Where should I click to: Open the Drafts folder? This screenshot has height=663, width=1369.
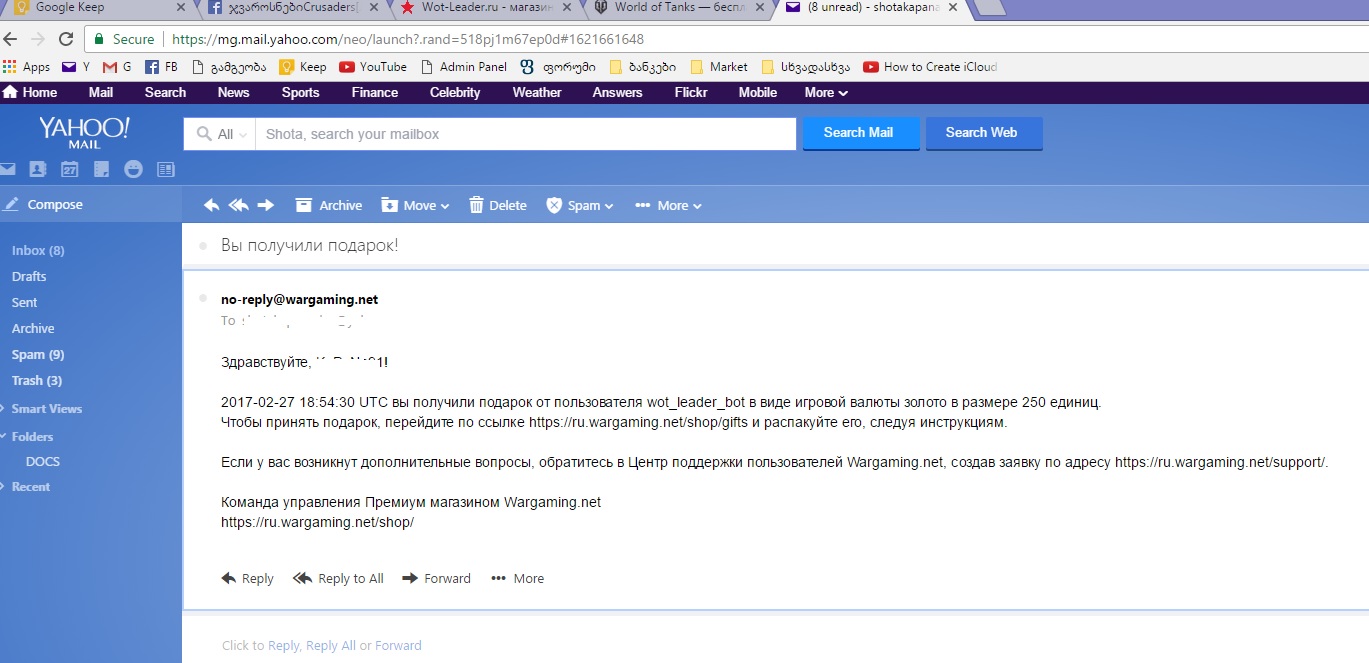[x=29, y=276]
